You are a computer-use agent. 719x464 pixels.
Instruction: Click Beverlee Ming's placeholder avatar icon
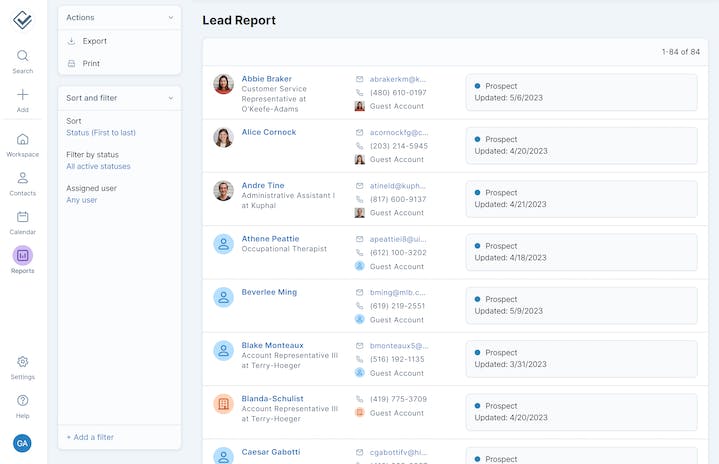223,297
